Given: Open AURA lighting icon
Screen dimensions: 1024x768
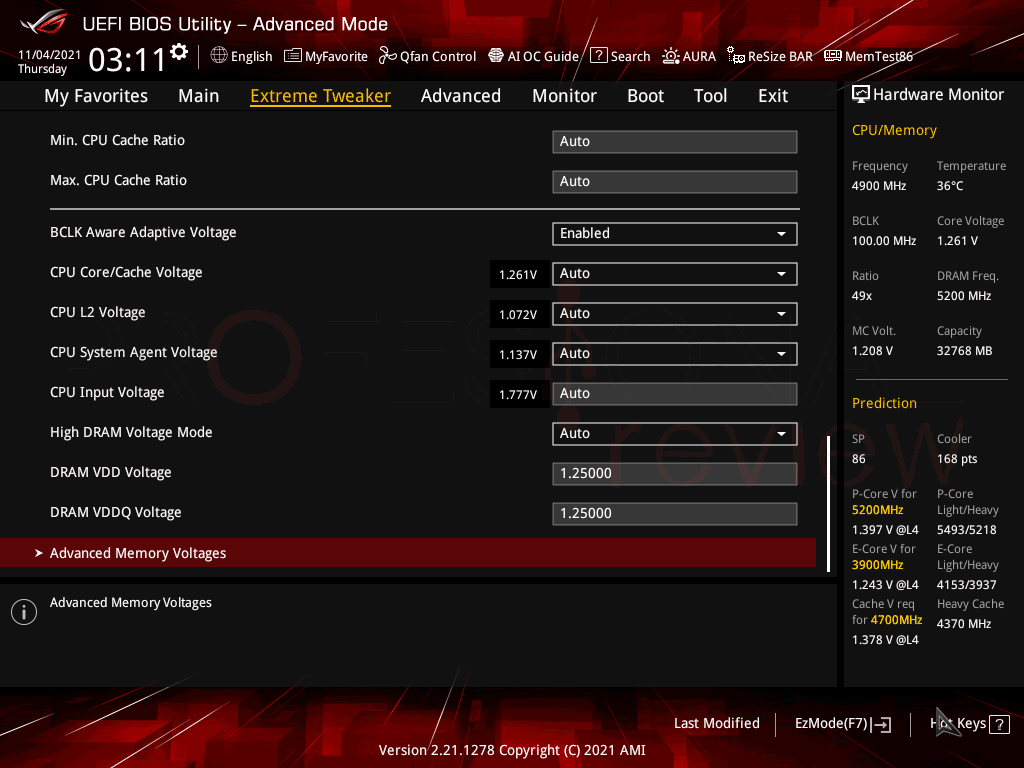Looking at the screenshot, I should tap(671, 56).
